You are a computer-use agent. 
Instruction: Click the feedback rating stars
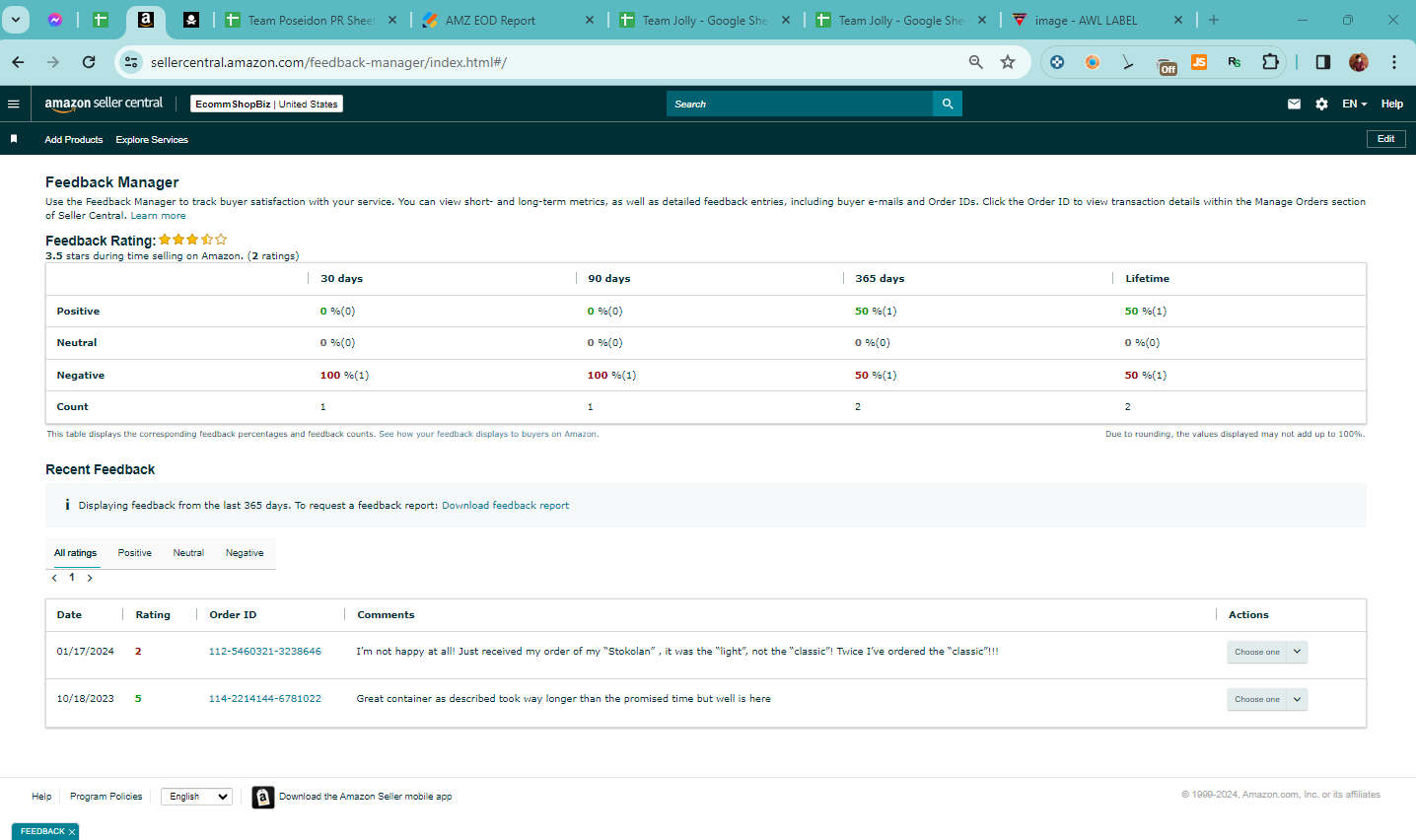click(193, 240)
